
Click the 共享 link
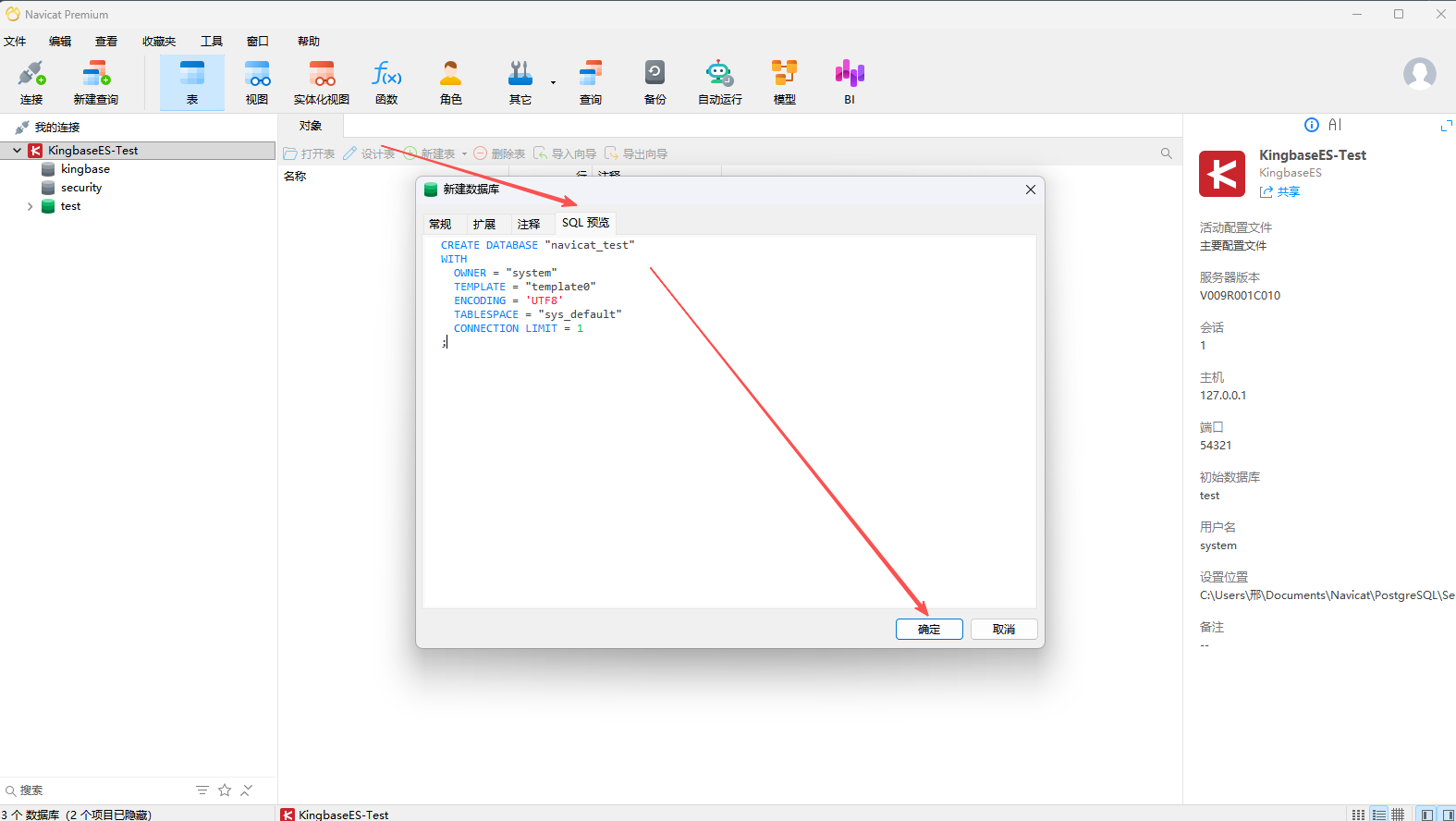tap(1280, 192)
